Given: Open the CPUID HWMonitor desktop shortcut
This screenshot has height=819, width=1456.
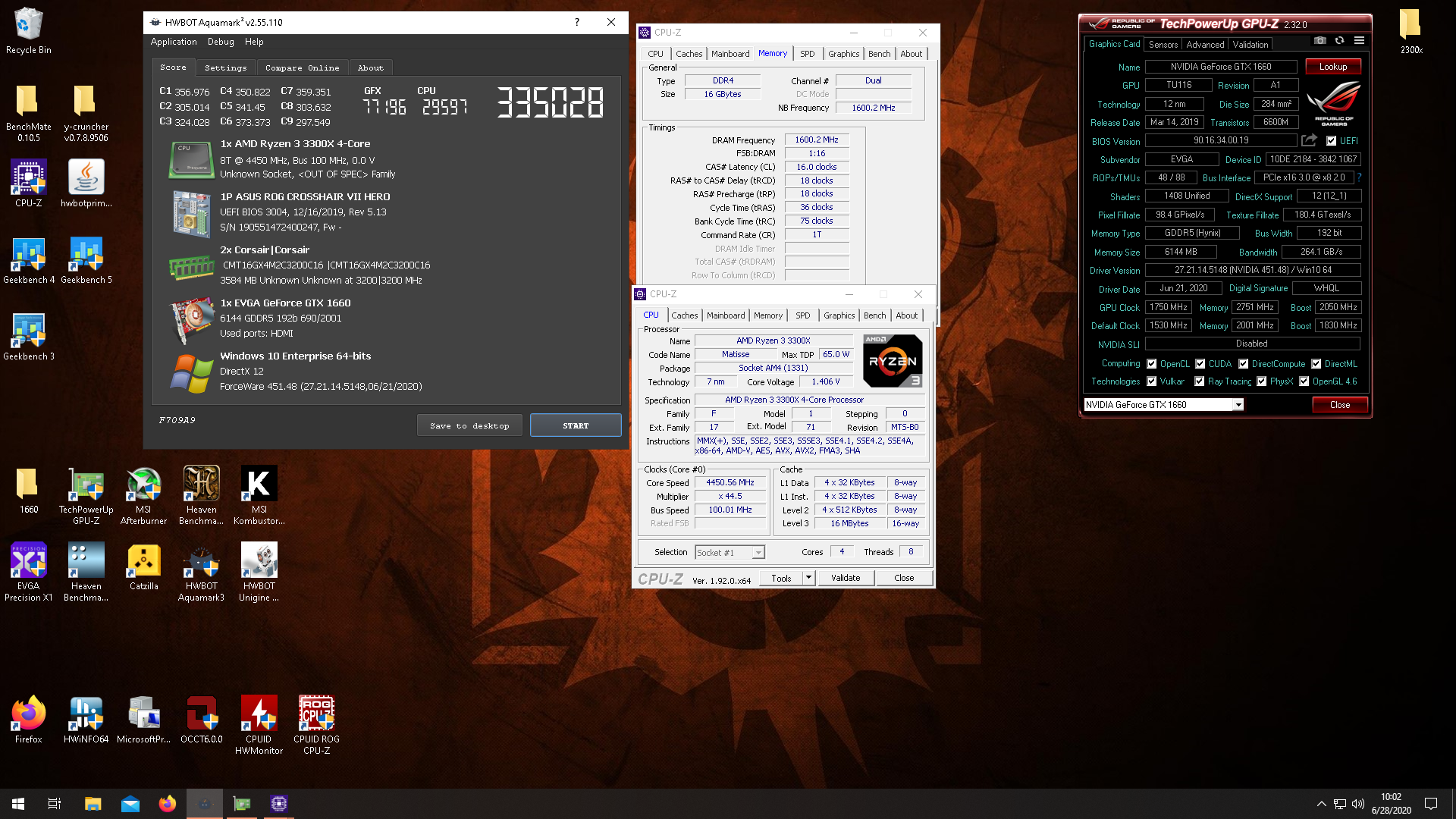Looking at the screenshot, I should click(x=259, y=725).
